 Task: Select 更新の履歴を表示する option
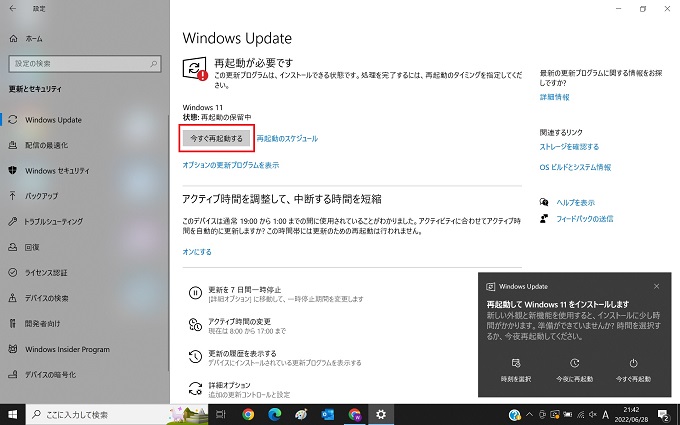click(275, 357)
